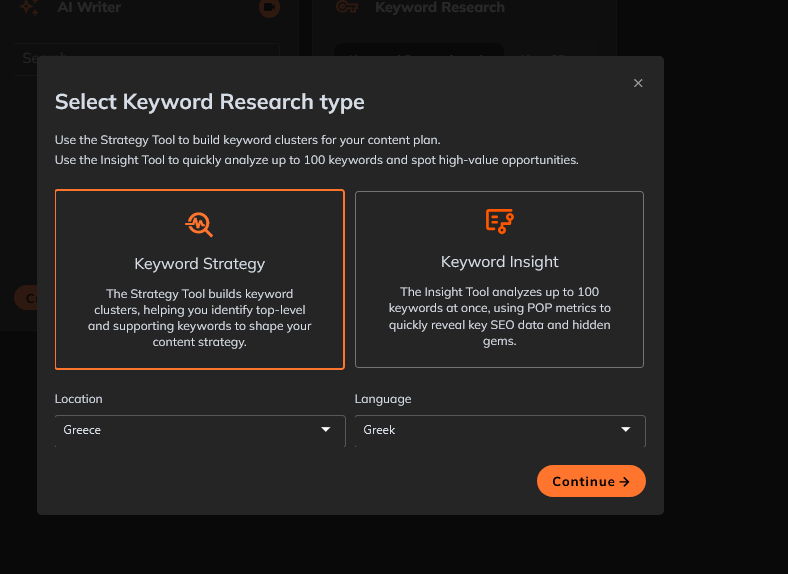Click the Insight Tool description paragraph

click(500, 316)
